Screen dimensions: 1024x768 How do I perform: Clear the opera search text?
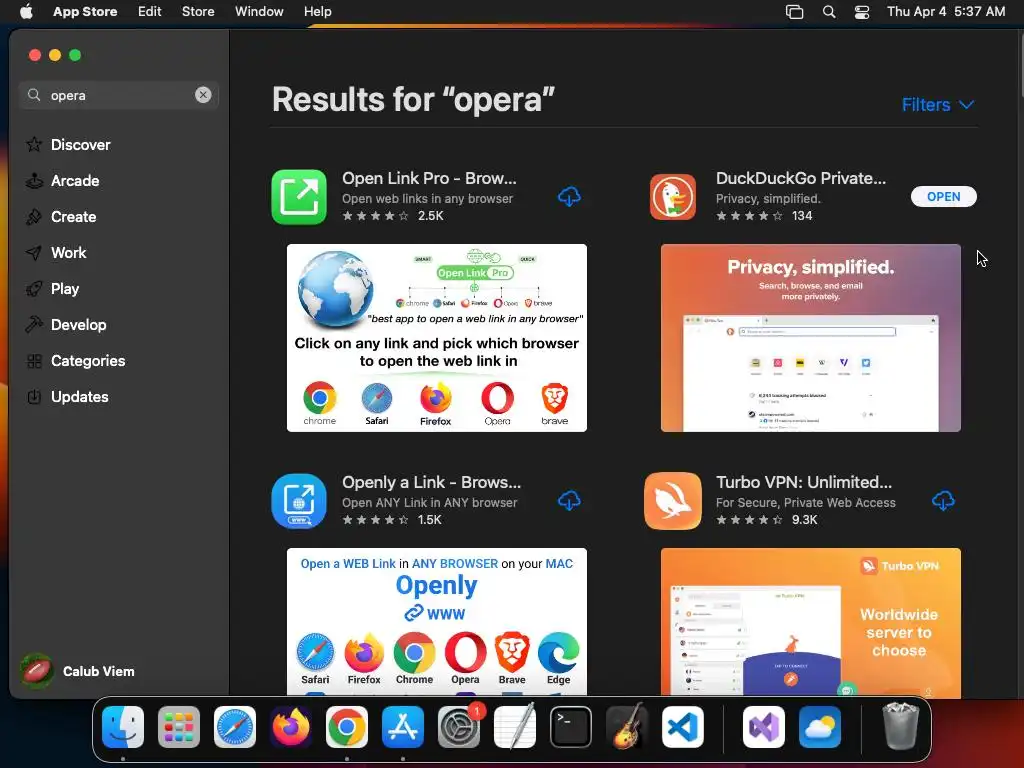point(203,95)
